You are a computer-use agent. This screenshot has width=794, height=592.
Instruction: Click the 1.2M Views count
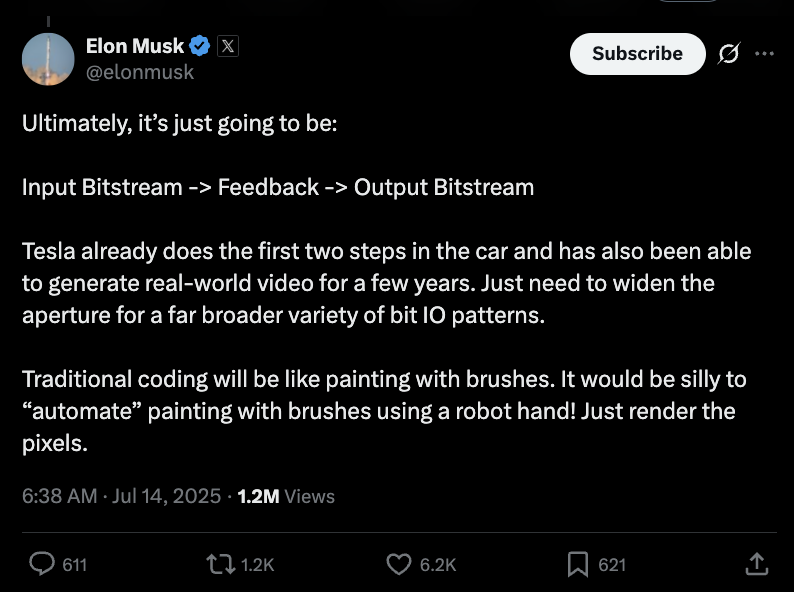click(286, 496)
